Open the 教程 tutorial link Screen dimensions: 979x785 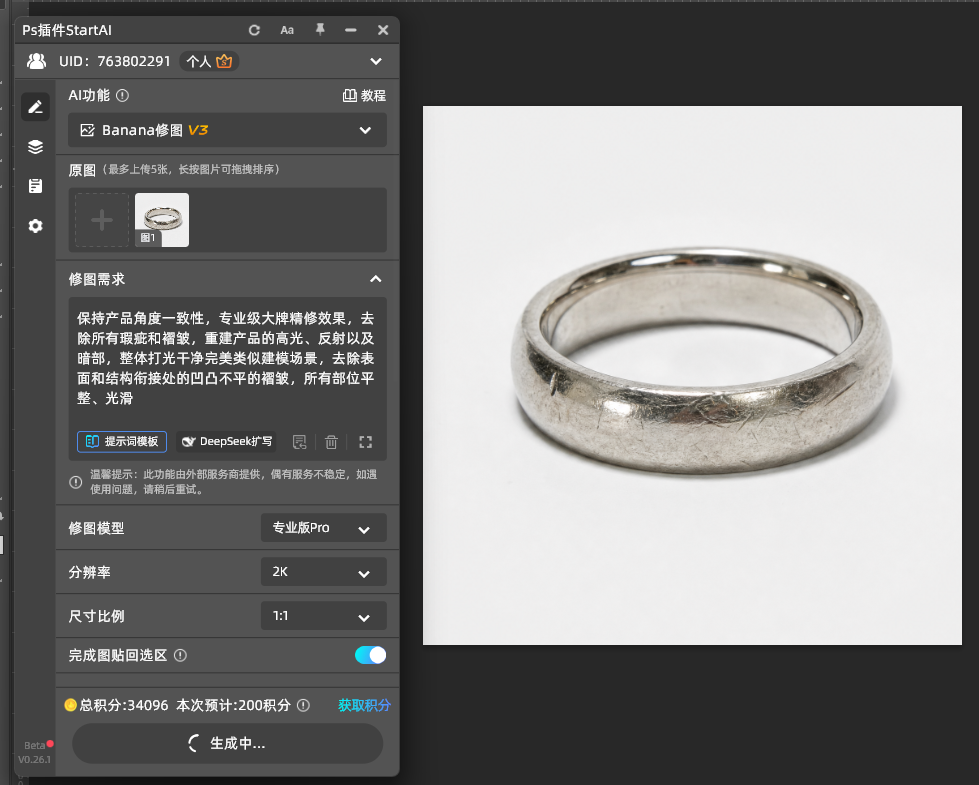(x=365, y=96)
